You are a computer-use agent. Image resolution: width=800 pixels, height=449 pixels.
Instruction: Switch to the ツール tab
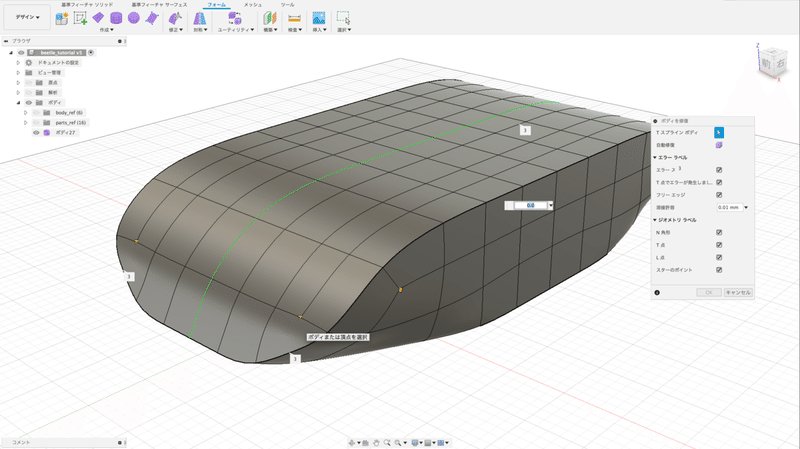(287, 5)
